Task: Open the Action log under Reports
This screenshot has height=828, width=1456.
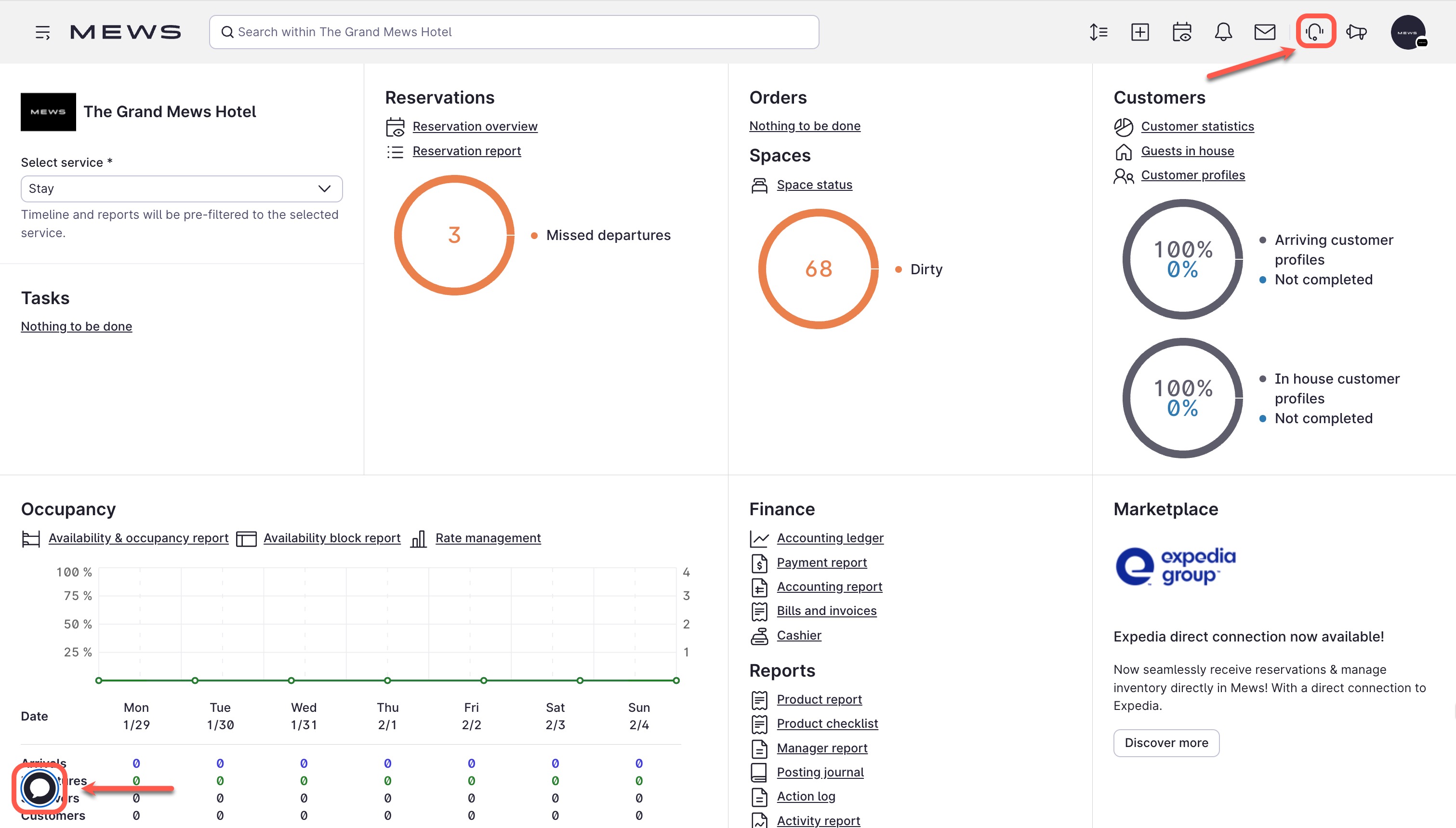Action: click(x=806, y=796)
